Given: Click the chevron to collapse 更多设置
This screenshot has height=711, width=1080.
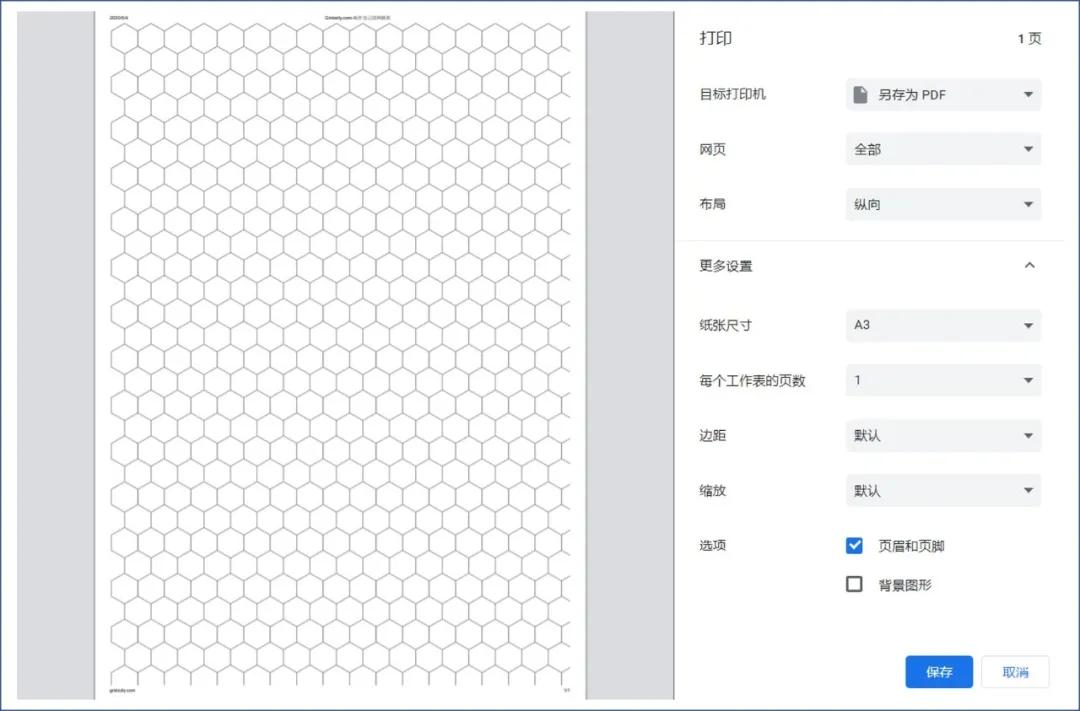Looking at the screenshot, I should tap(1030, 265).
